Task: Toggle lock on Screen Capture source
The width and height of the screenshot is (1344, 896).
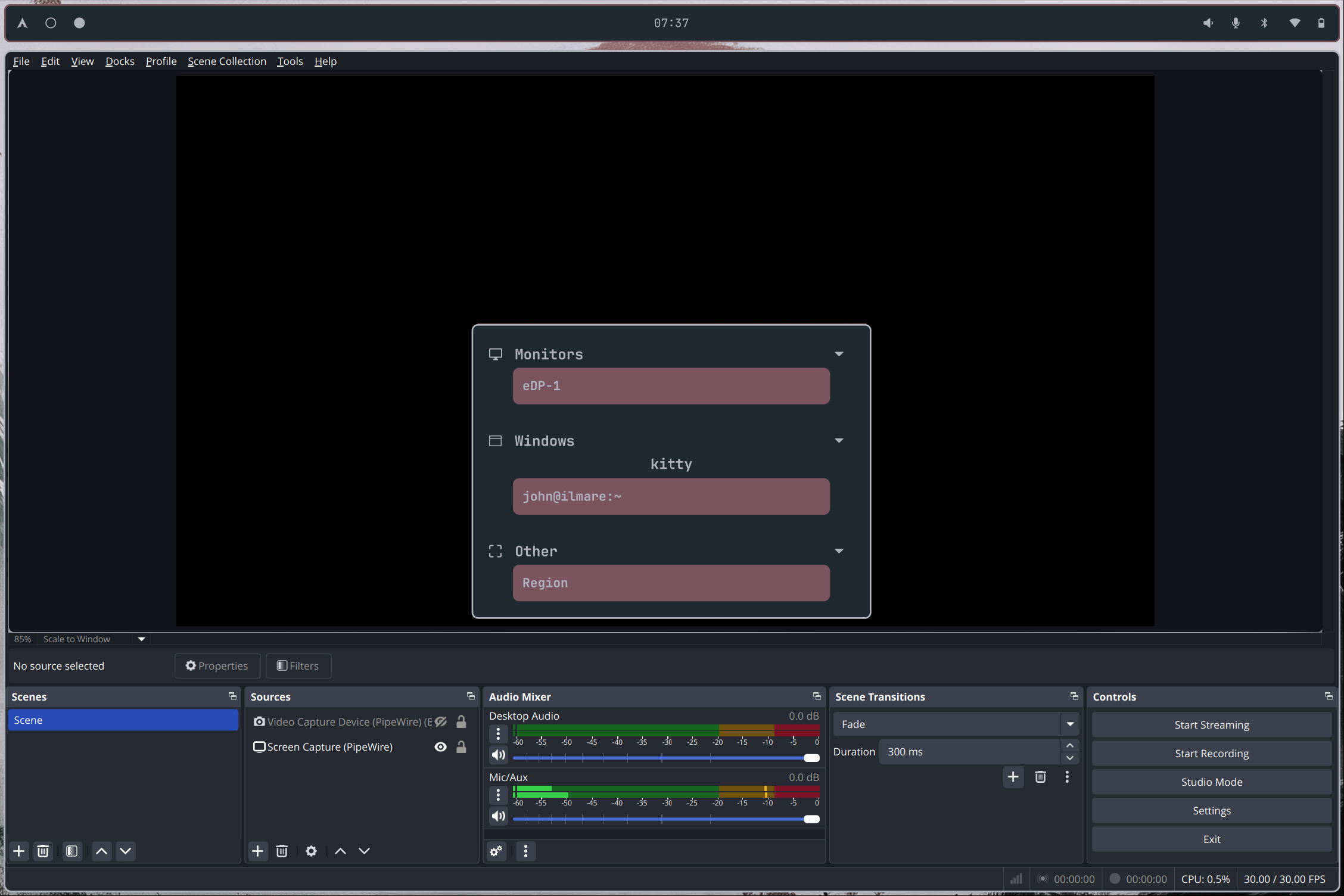Action: click(461, 747)
